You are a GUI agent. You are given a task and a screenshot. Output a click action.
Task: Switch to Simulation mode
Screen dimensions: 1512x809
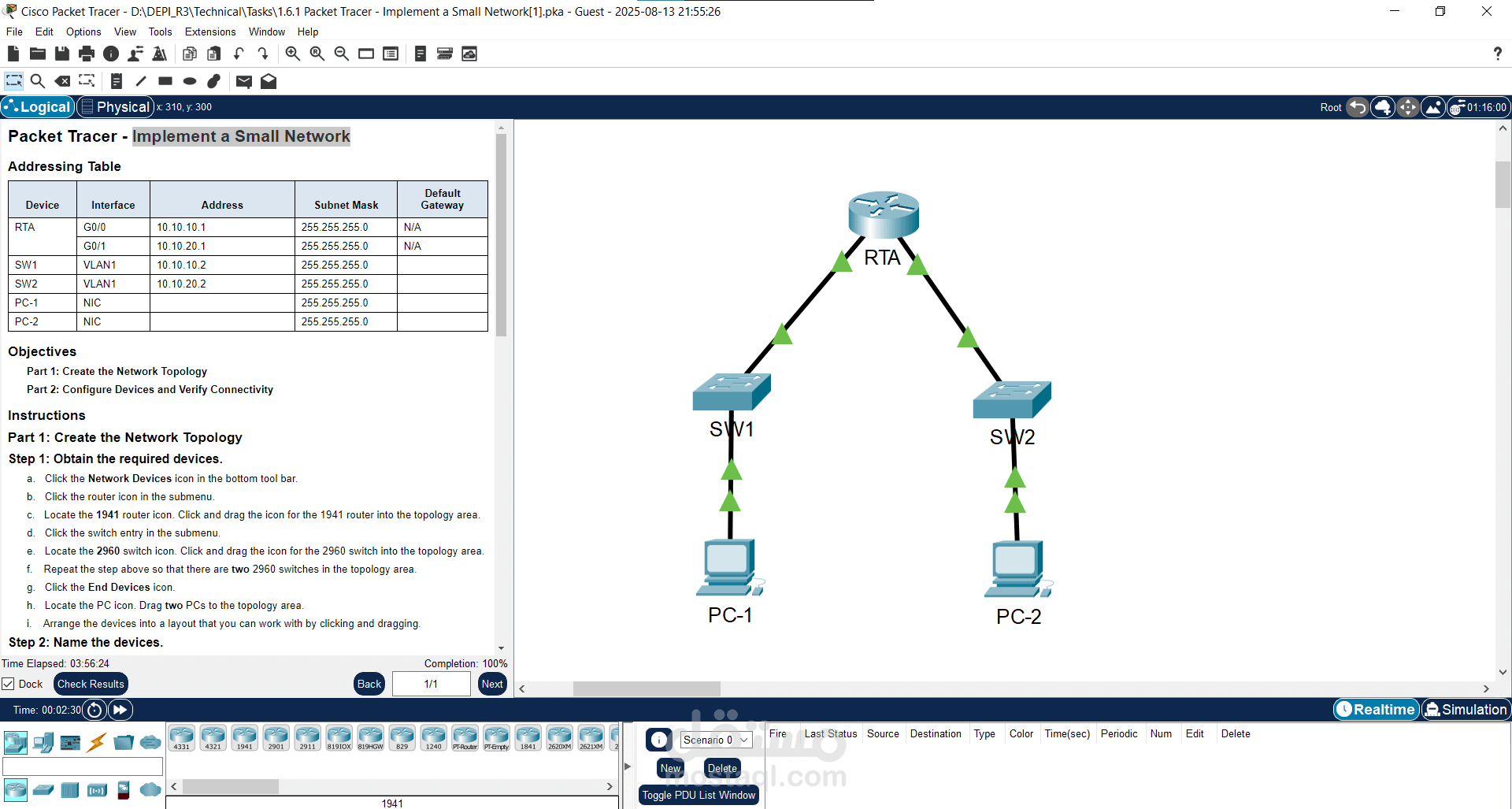click(1466, 710)
